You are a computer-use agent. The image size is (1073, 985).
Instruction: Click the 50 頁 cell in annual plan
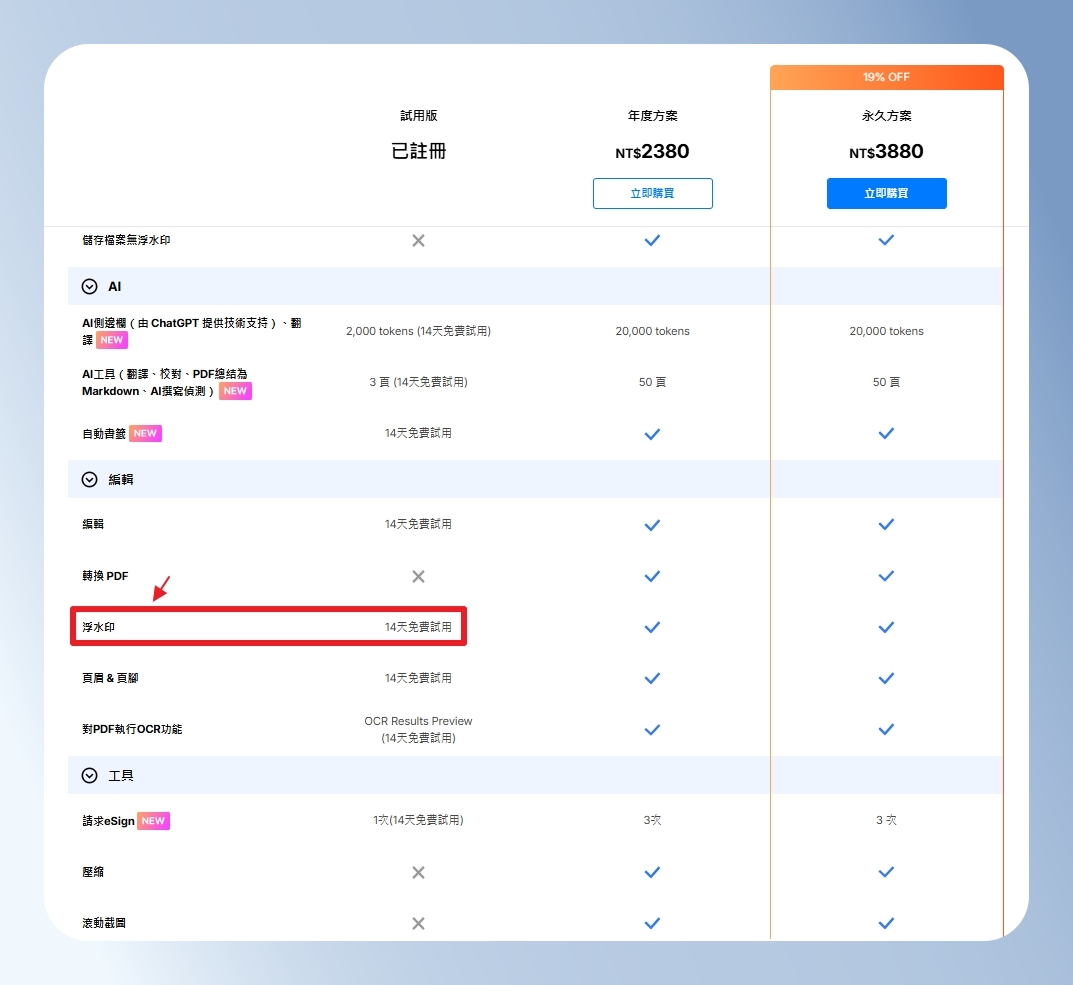652,382
